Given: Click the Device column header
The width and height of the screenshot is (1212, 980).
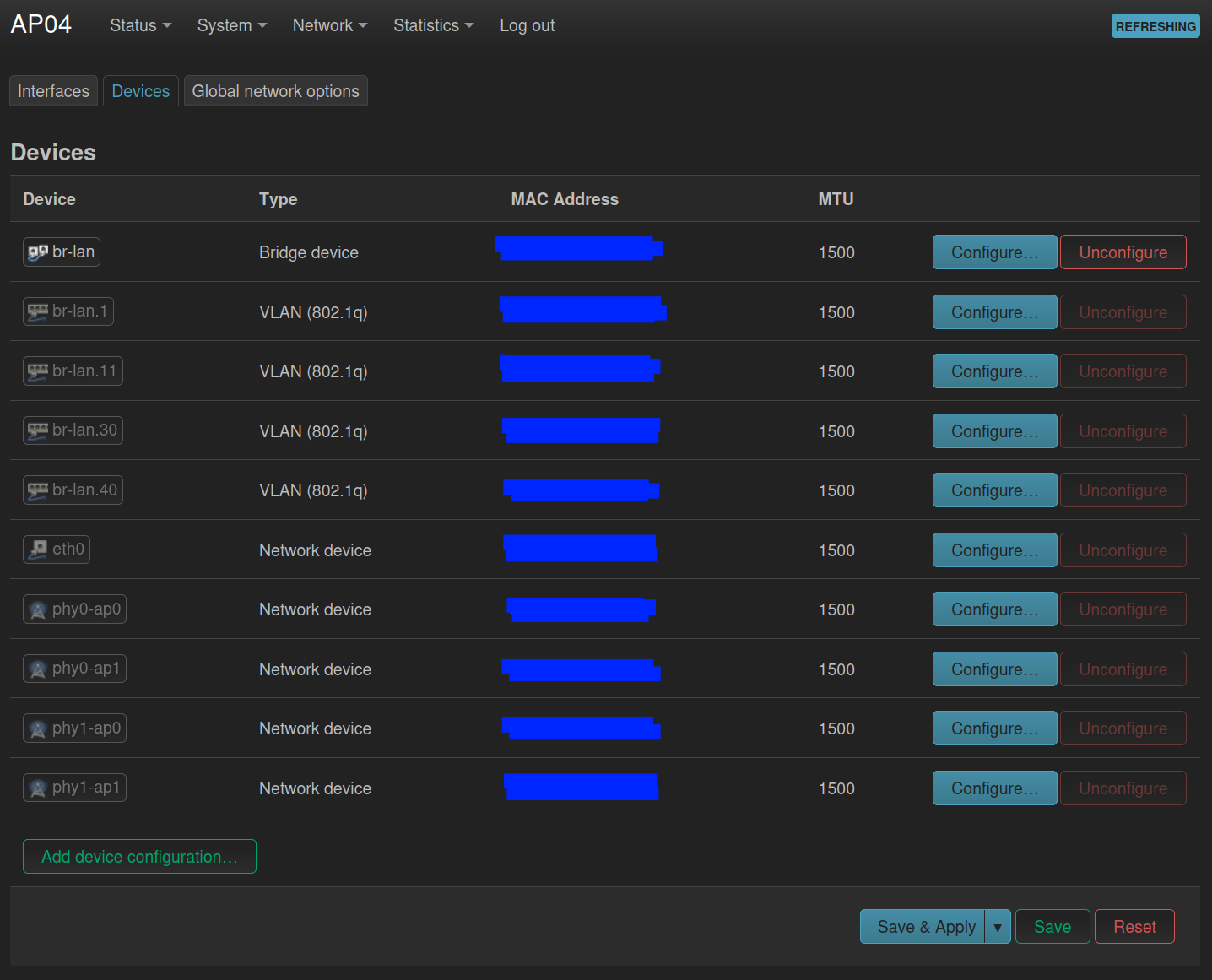Looking at the screenshot, I should 49,199.
